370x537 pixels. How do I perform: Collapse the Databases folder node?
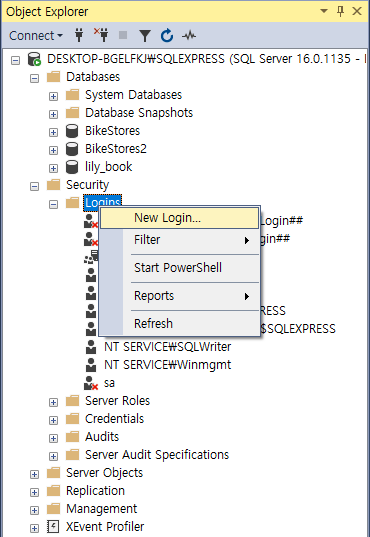click(34, 78)
